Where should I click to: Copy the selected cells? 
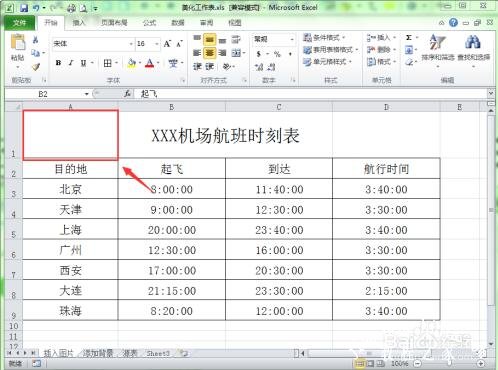[35, 53]
